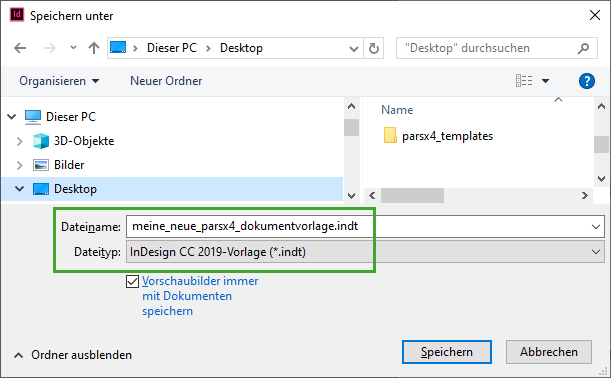Screen dimensions: 611x378
Task: Open view options dropdown arrow
Action: click(546, 81)
